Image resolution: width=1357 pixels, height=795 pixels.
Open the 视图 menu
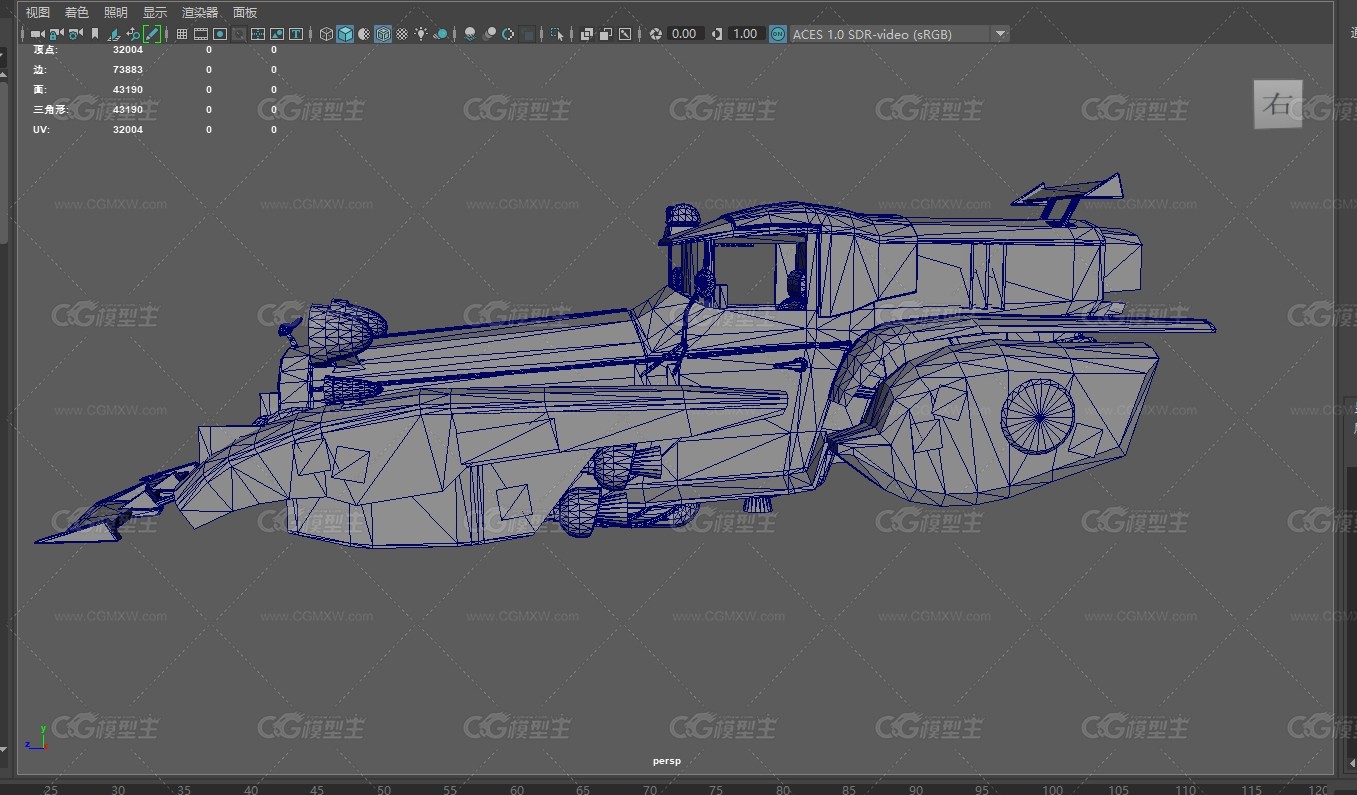coord(37,12)
